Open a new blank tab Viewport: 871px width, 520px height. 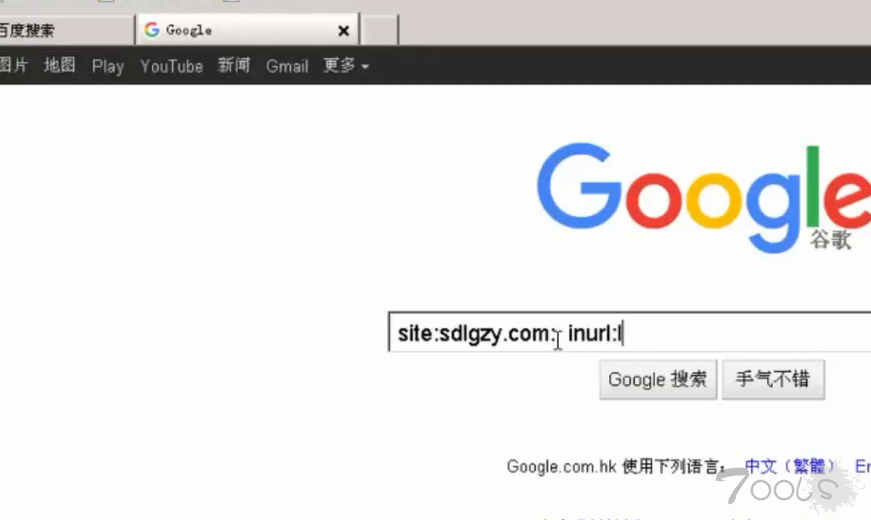click(380, 30)
